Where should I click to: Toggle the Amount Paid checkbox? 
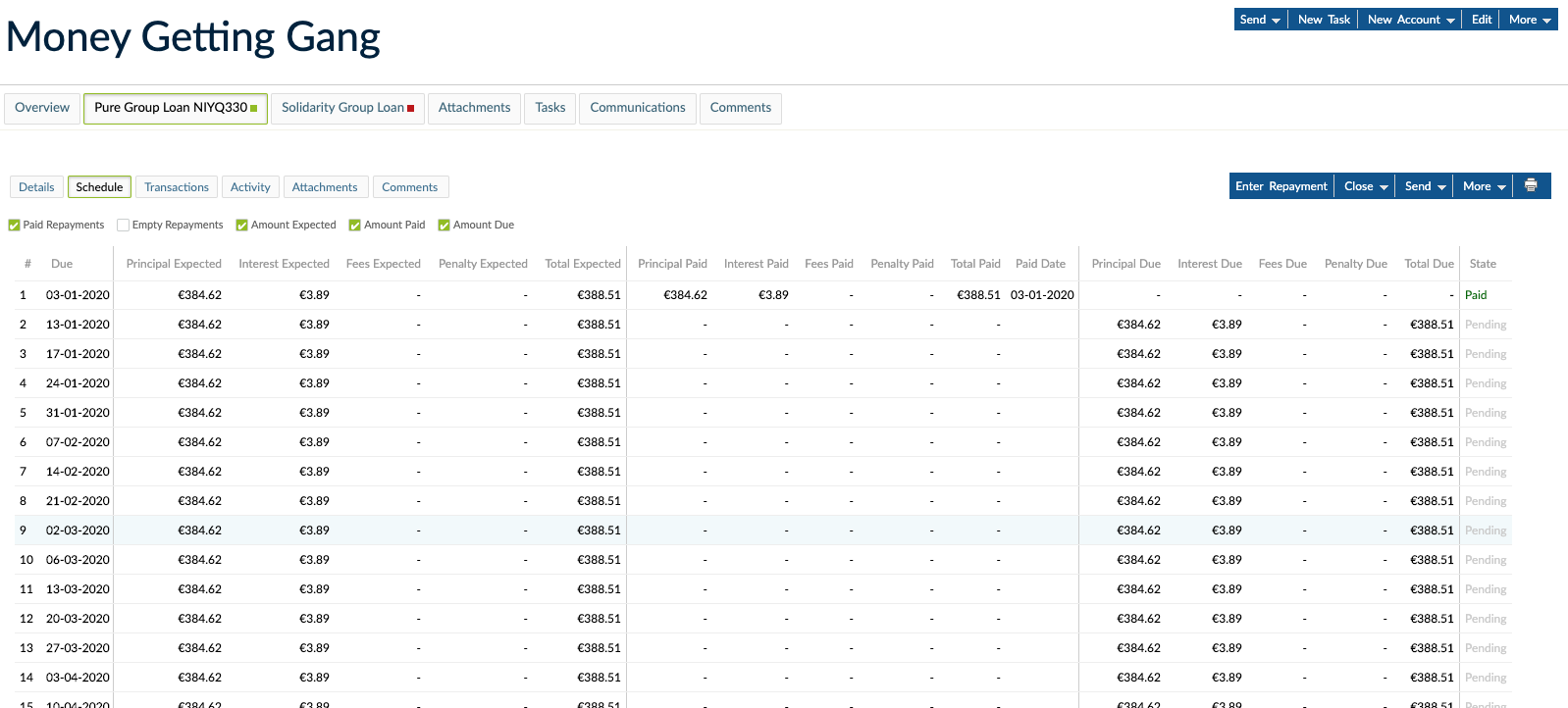355,226
